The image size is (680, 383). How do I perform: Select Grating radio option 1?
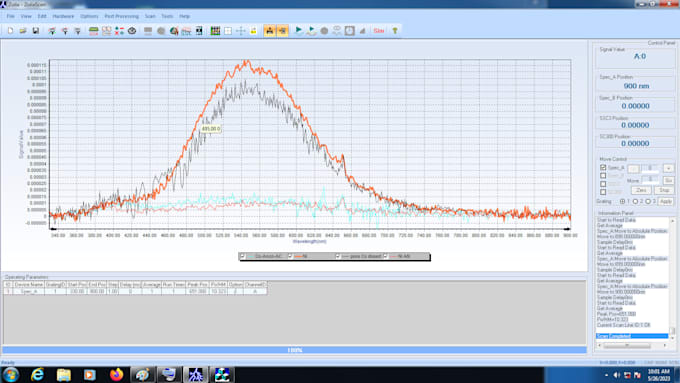[623, 201]
